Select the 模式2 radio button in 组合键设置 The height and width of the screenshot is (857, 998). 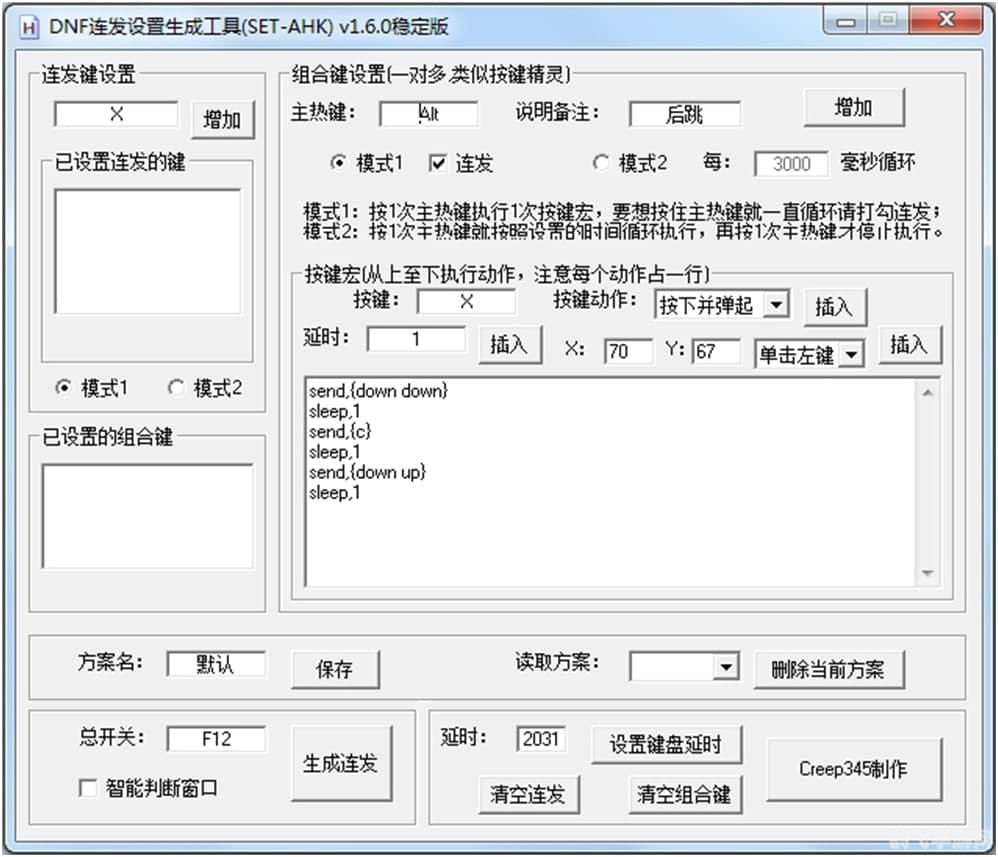601,162
